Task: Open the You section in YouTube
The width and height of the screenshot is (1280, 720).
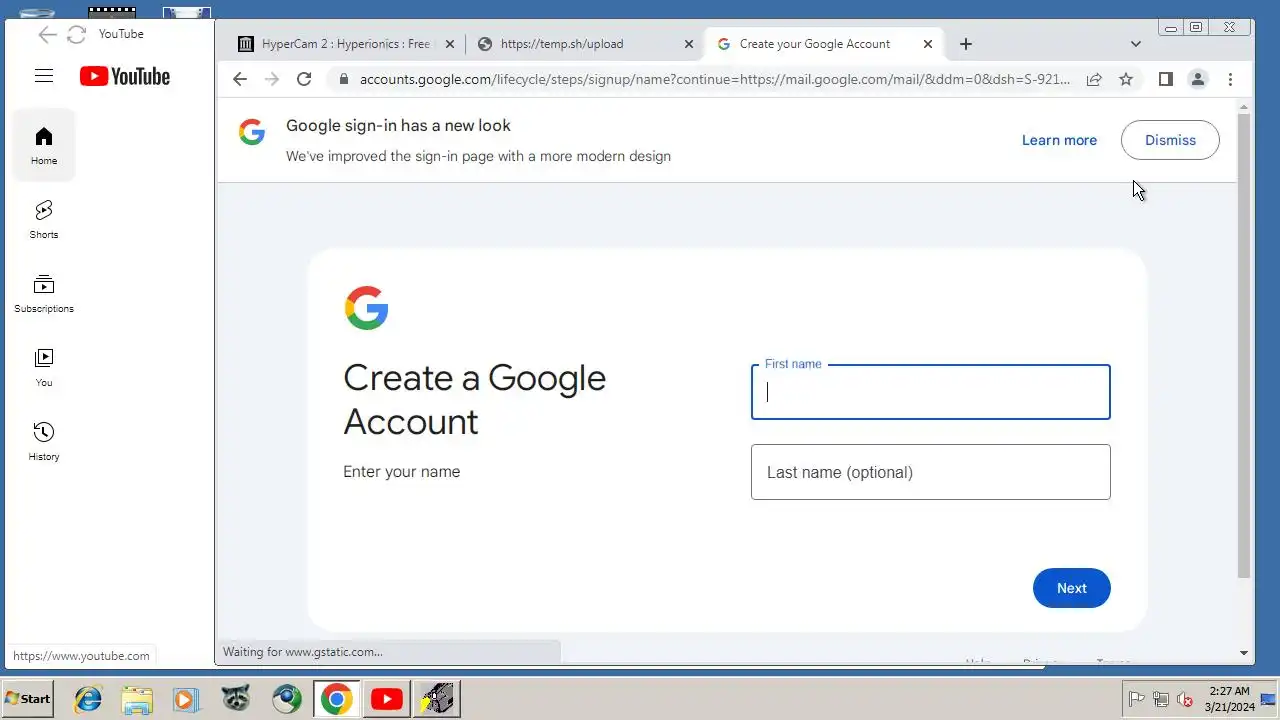Action: [44, 367]
